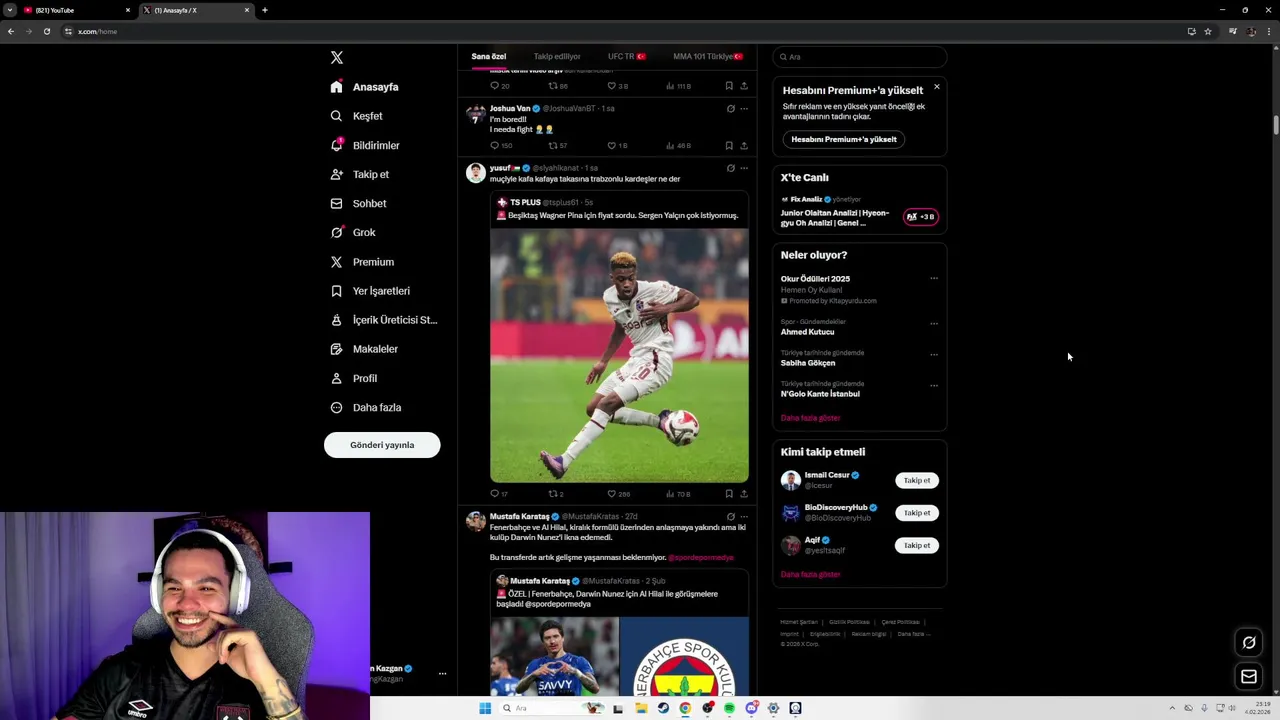Screen dimensions: 1280x720
Task: Follow Aqif
Action: (x=917, y=545)
